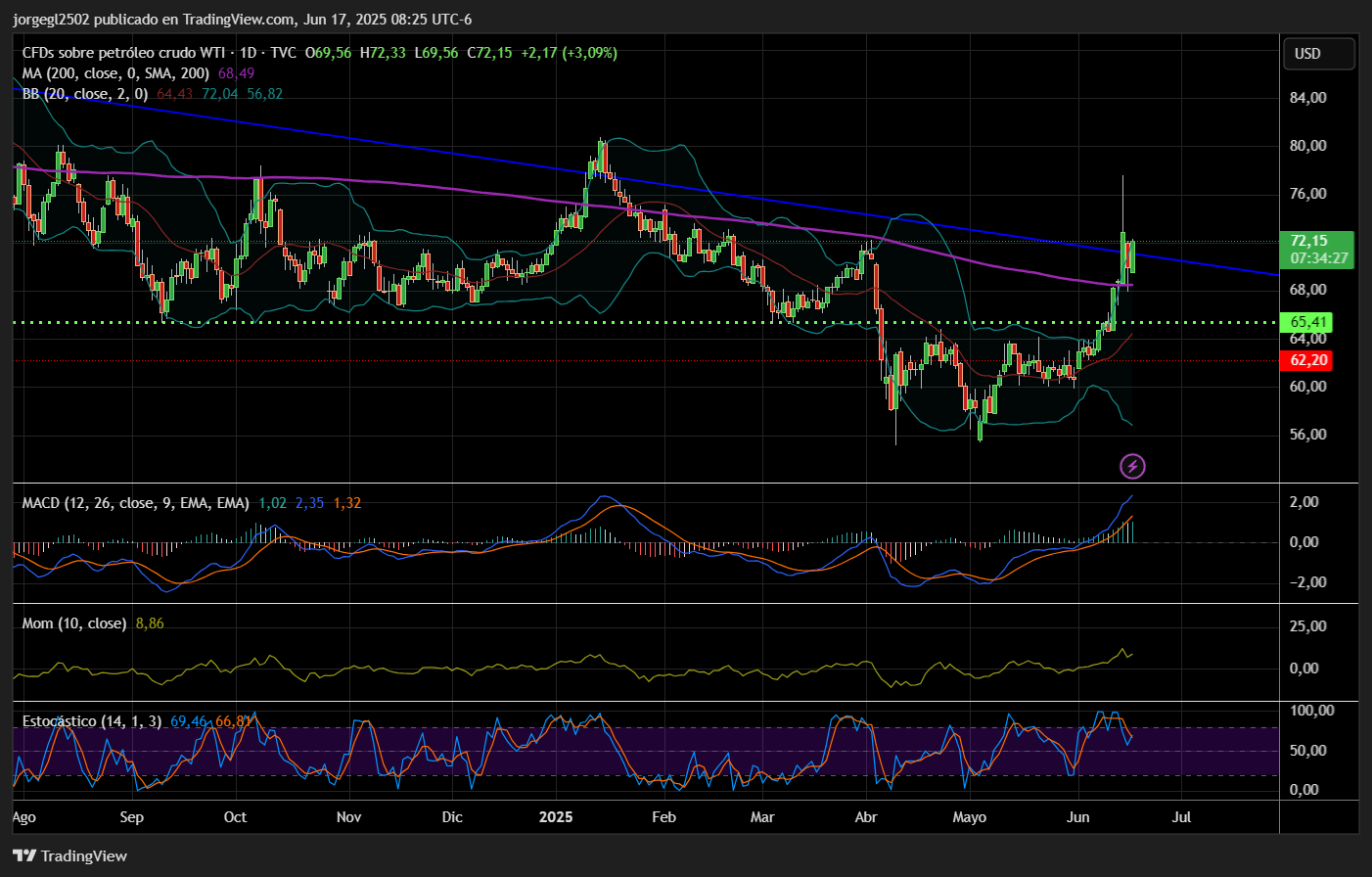Click the publisher header jorgegl2502 publicado en TradingView.com
Viewport: 1372px width, 877px height.
154,19
